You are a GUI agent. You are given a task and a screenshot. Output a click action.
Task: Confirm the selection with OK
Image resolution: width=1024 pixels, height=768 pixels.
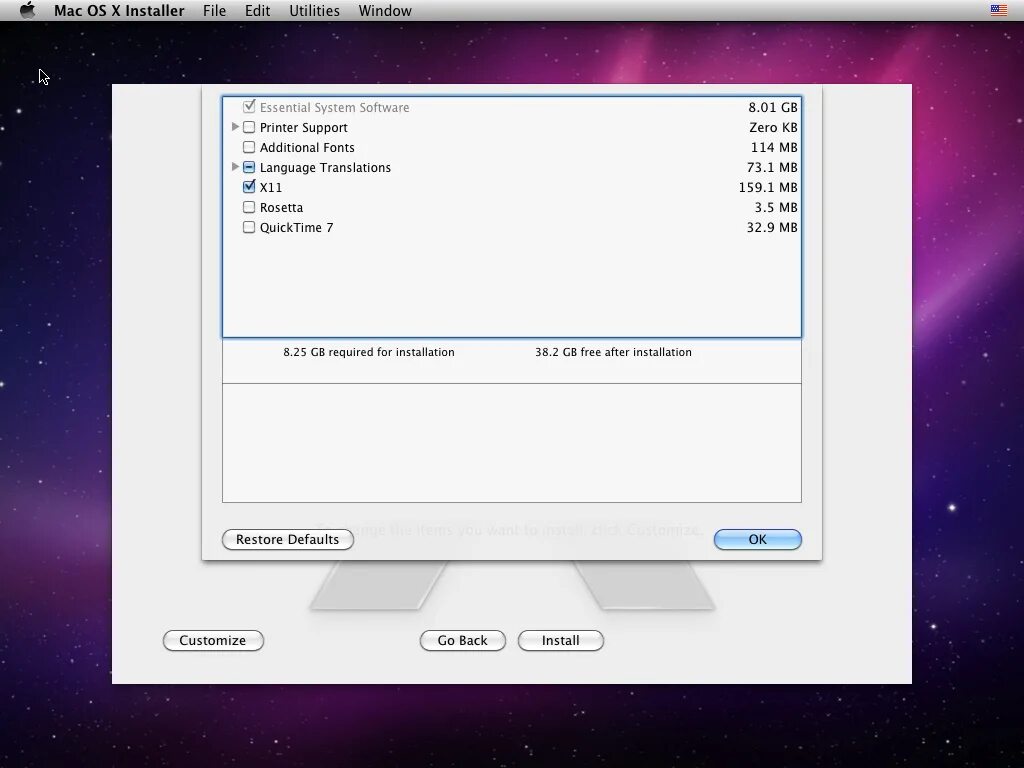pyautogui.click(x=758, y=539)
